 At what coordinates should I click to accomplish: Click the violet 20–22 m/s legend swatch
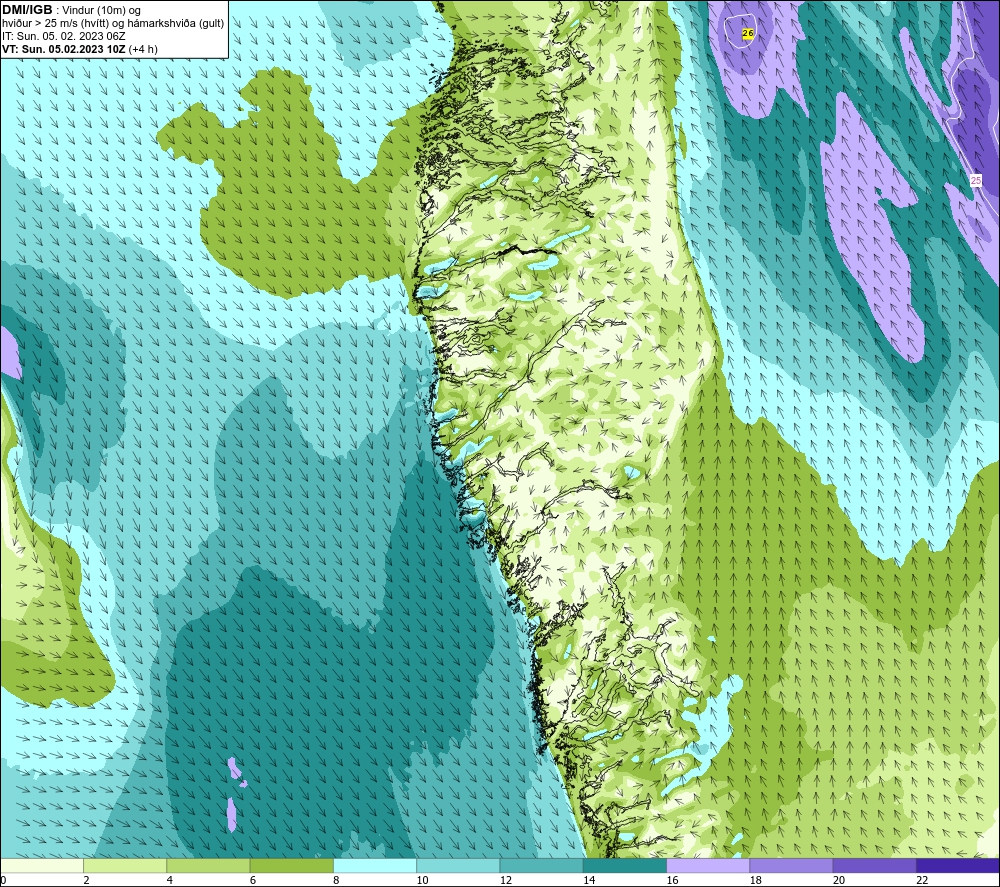tap(874, 865)
